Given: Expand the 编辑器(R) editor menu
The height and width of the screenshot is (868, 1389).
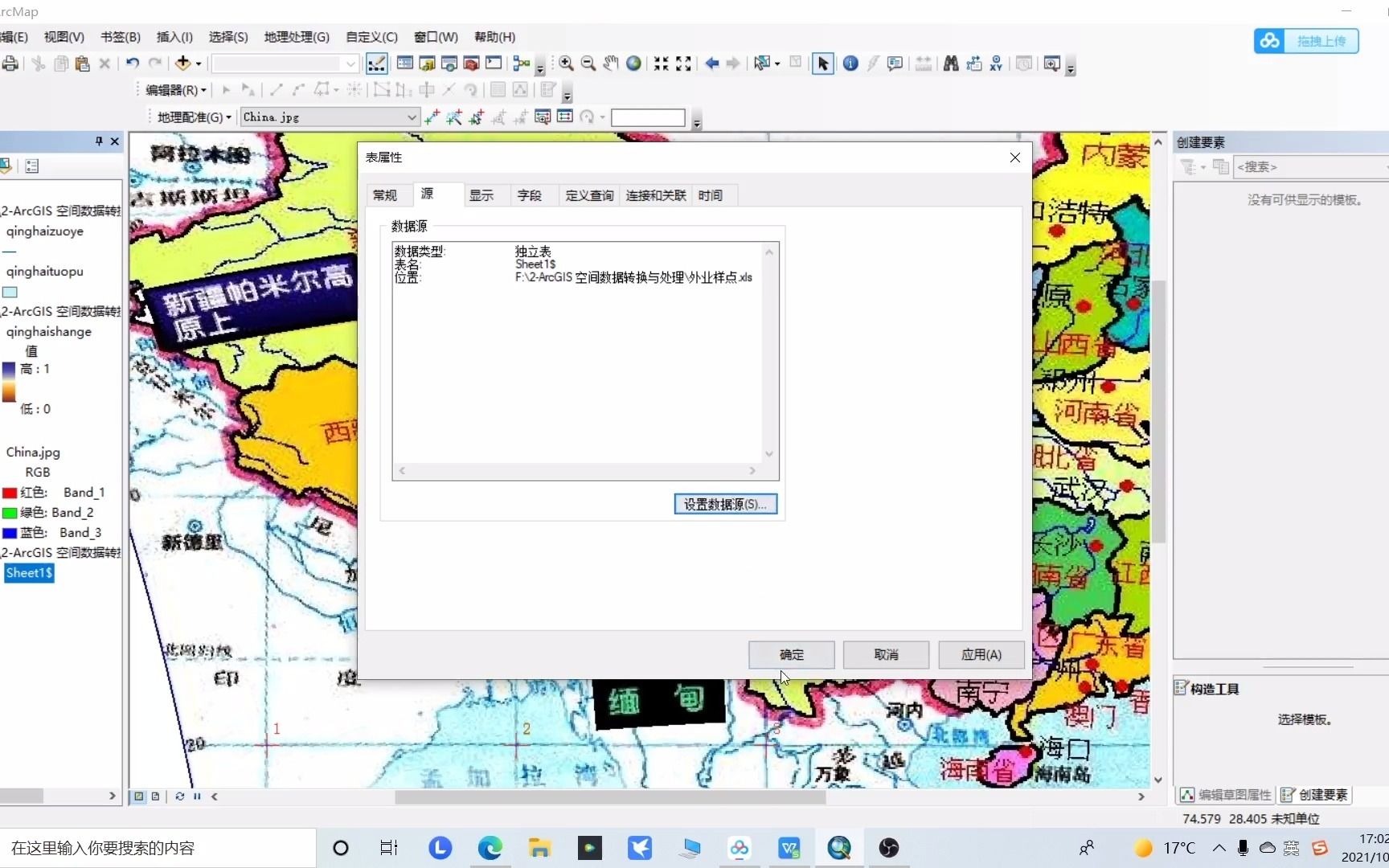Looking at the screenshot, I should point(173,90).
